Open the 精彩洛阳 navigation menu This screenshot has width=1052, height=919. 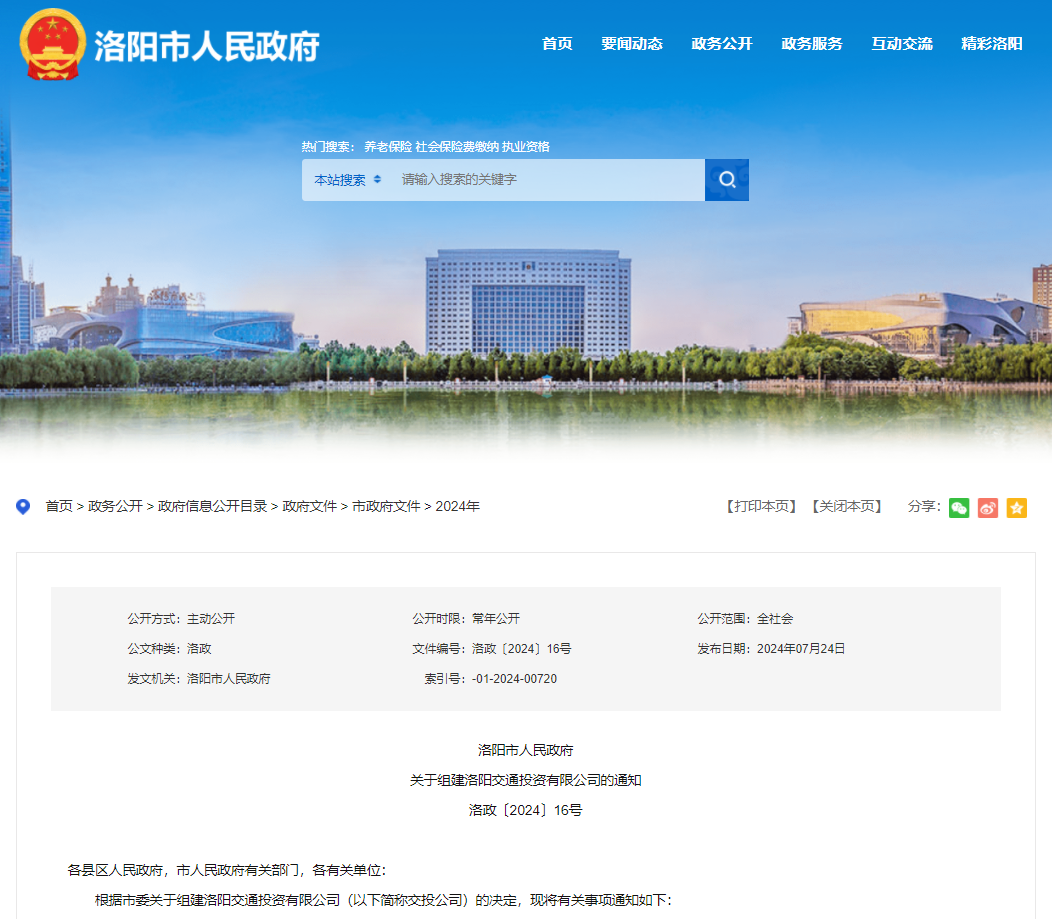[989, 44]
